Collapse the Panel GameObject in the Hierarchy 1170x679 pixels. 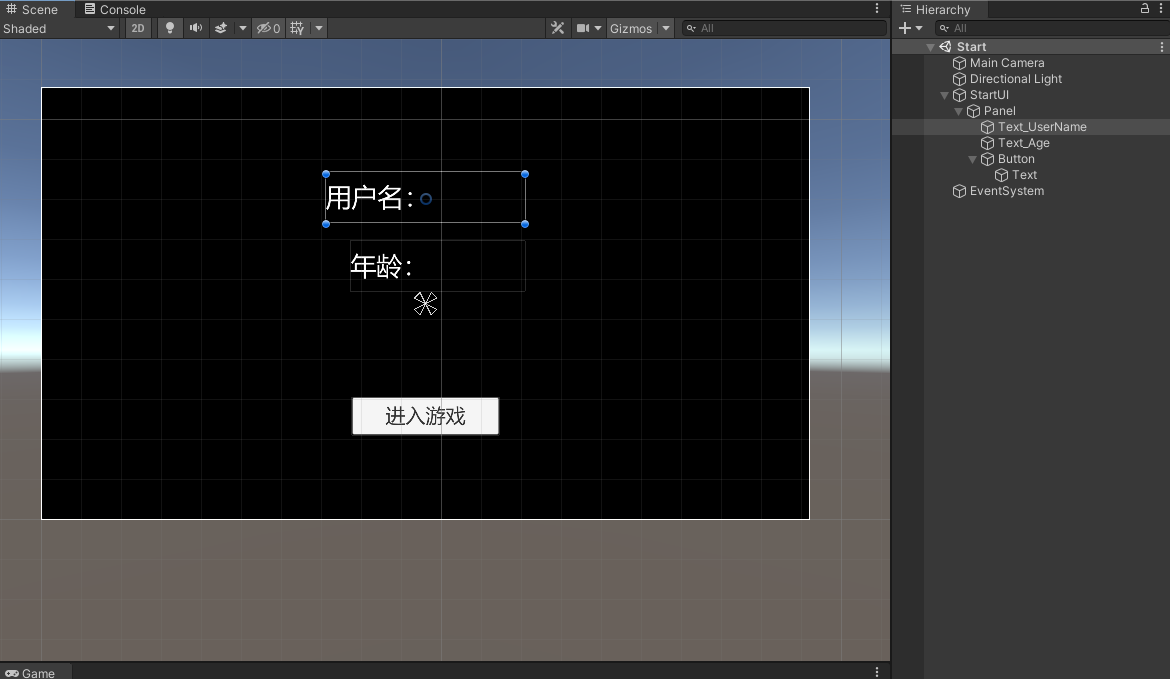(958, 111)
